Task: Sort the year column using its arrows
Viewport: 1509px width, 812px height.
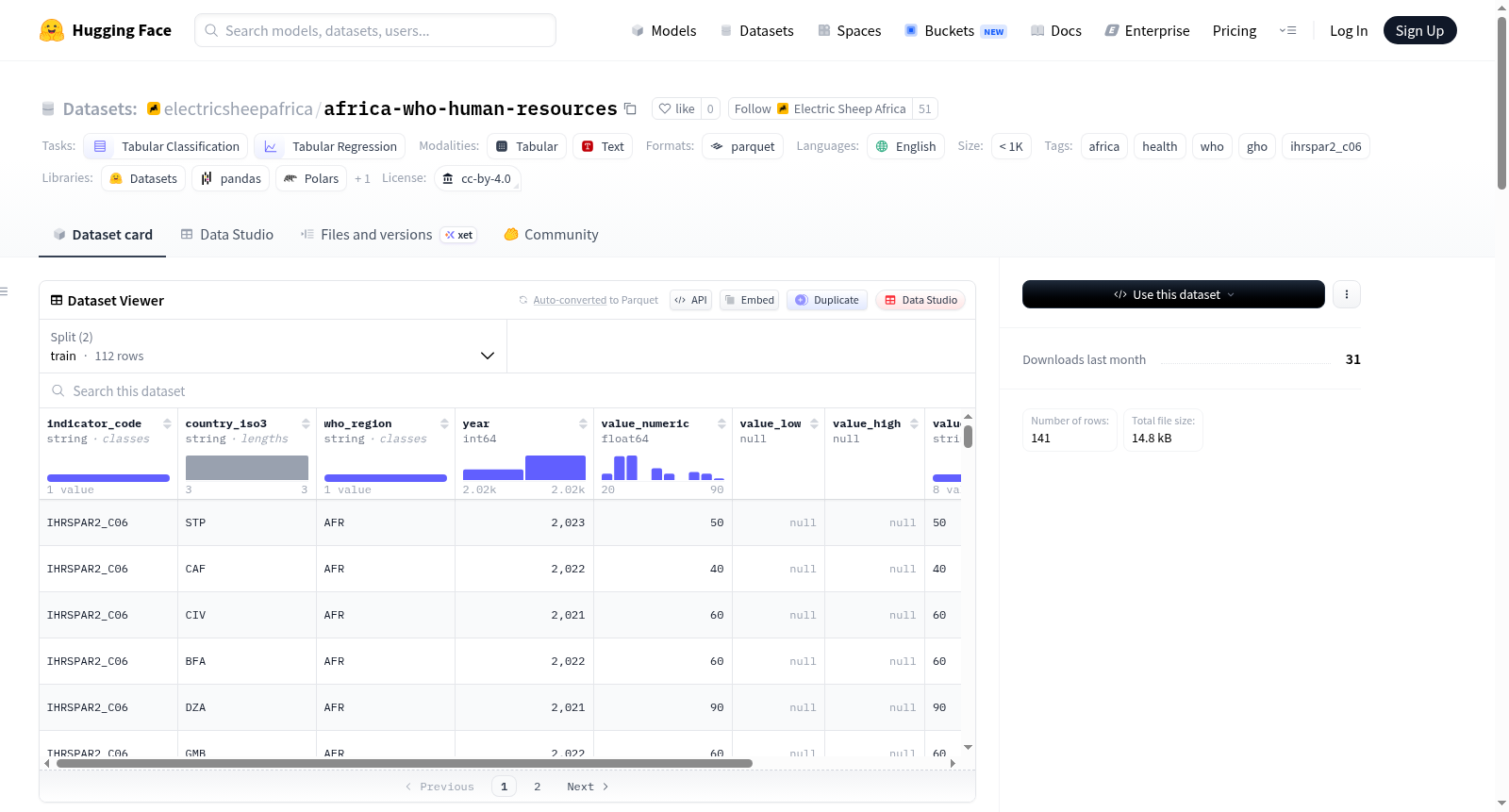Action: point(583,423)
